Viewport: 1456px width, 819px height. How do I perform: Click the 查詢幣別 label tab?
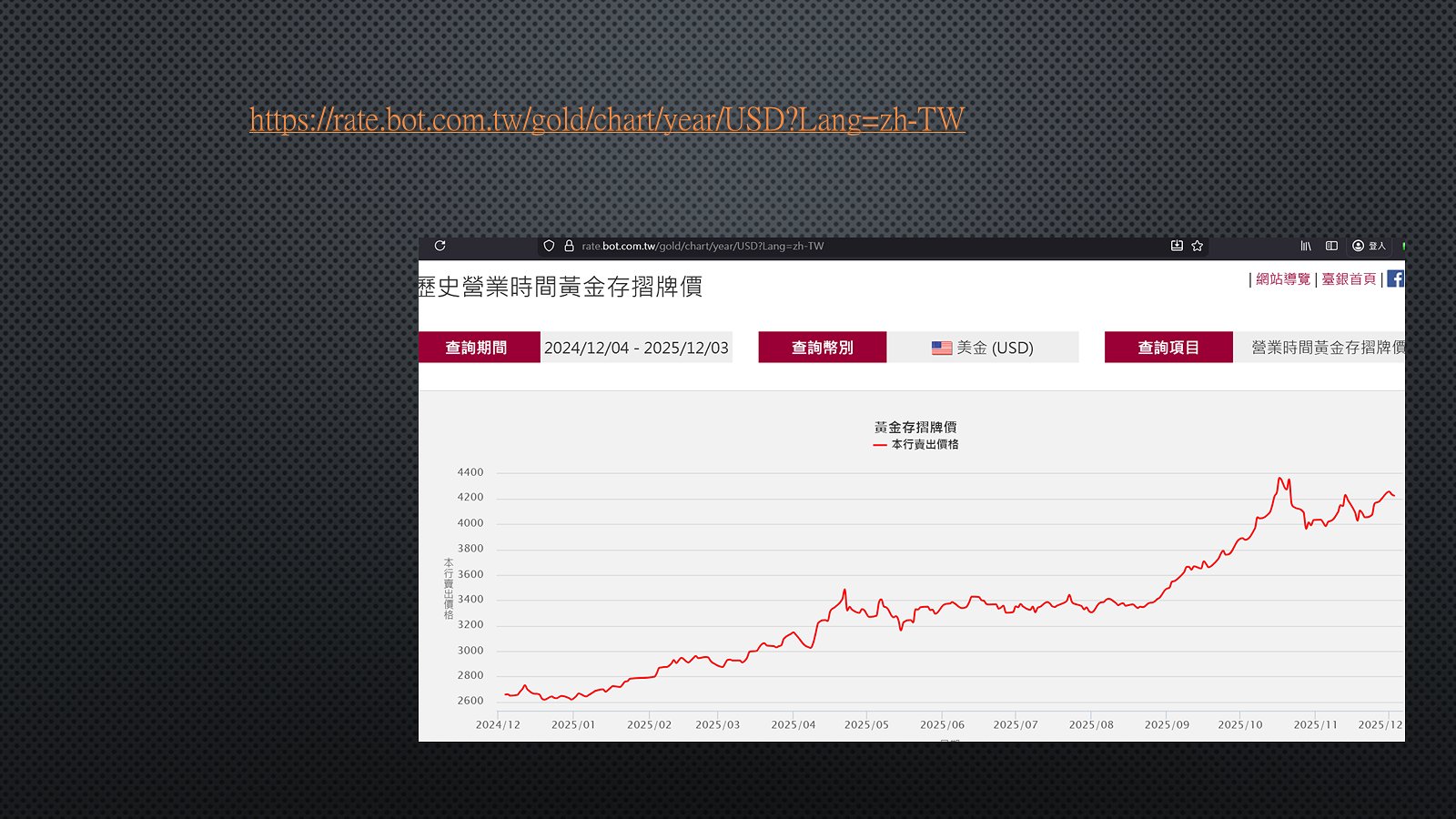pos(822,348)
